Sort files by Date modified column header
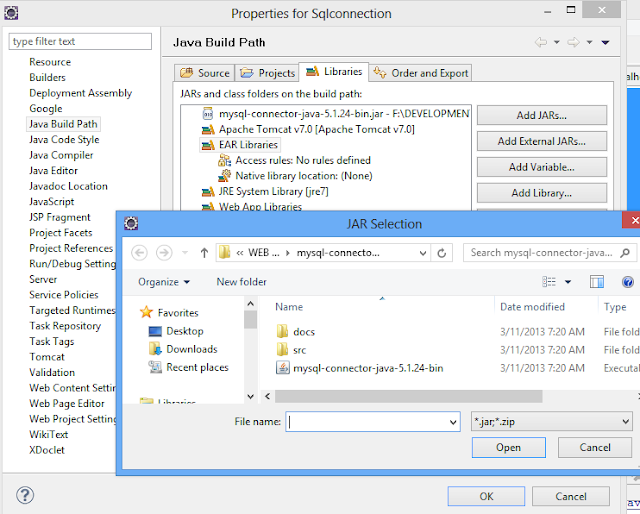The image size is (640, 514). (x=532, y=307)
